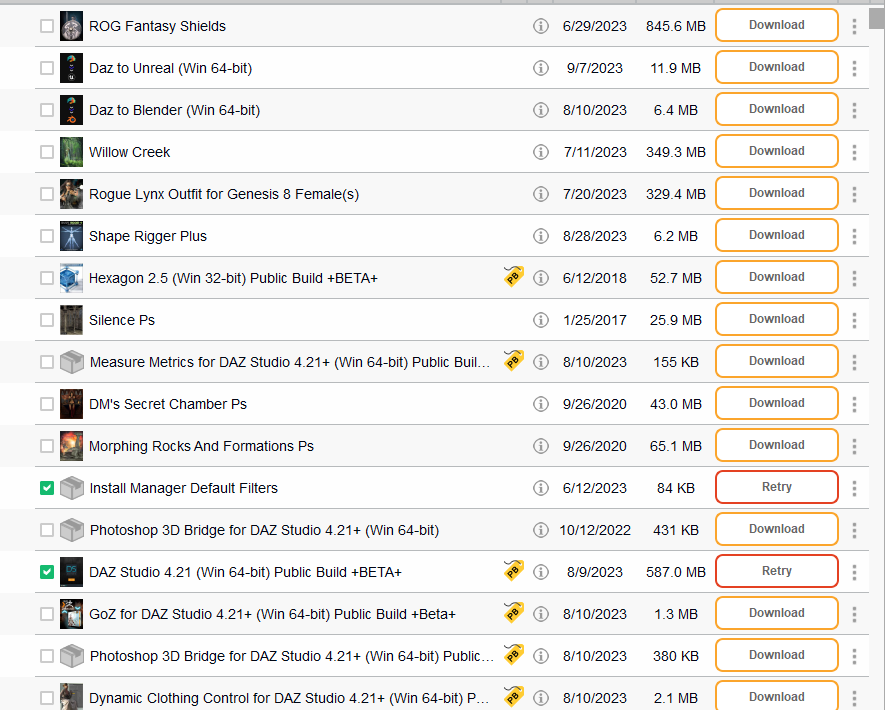Open info for Rogue Lynx Outfit
Screen dimensions: 885x710
pyautogui.click(x=541, y=194)
